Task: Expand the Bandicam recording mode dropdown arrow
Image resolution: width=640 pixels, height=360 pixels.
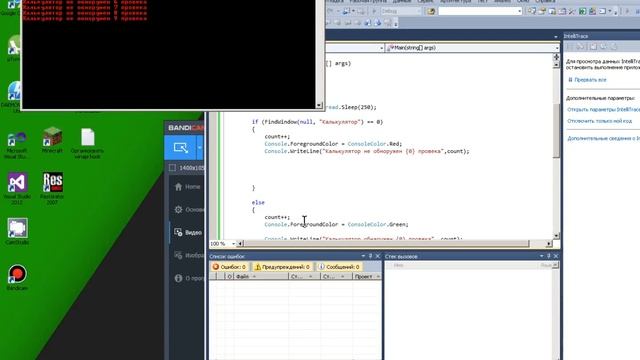Action: (x=200, y=147)
